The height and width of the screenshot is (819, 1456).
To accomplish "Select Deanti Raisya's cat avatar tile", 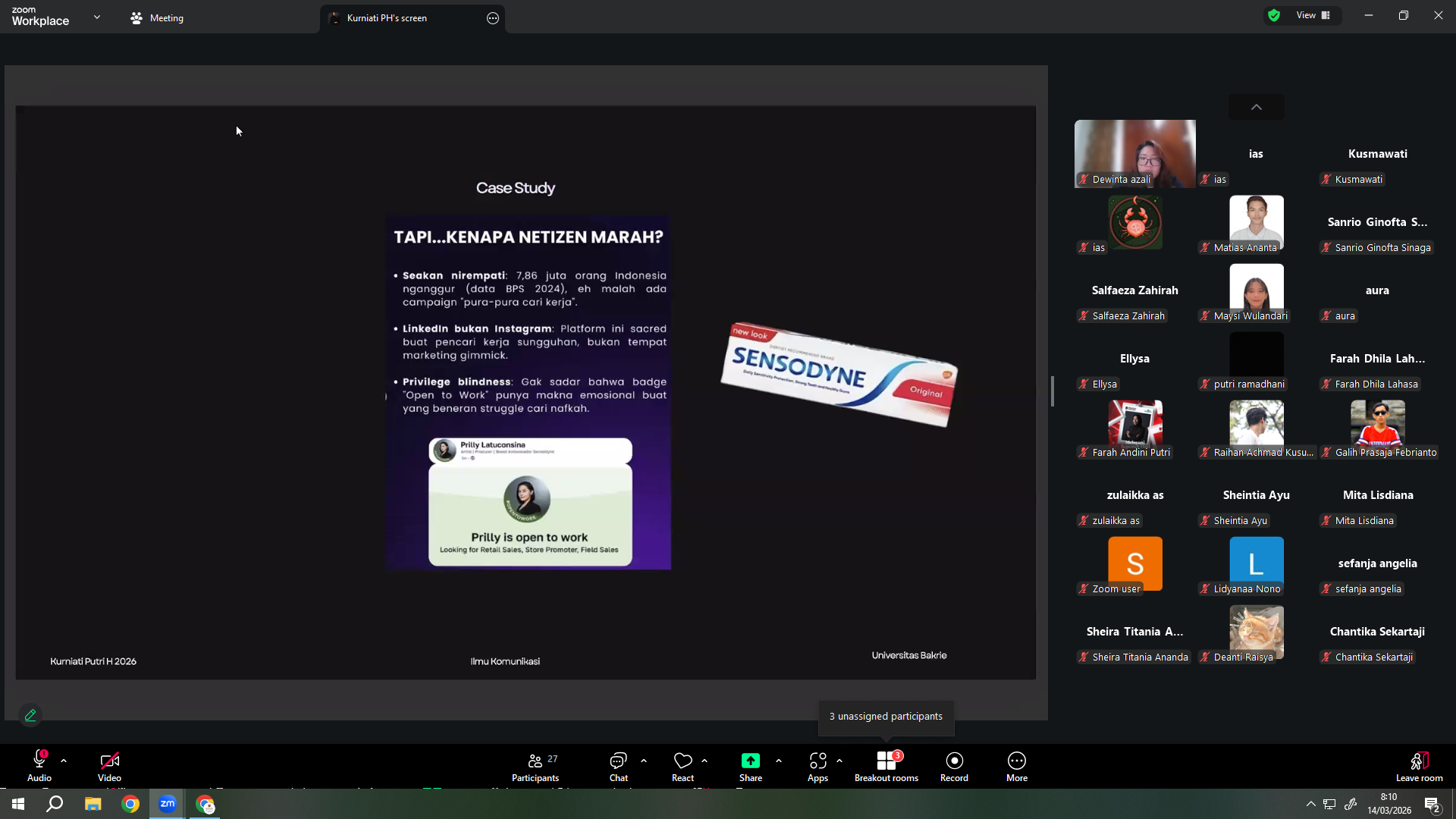I will coord(1257,632).
